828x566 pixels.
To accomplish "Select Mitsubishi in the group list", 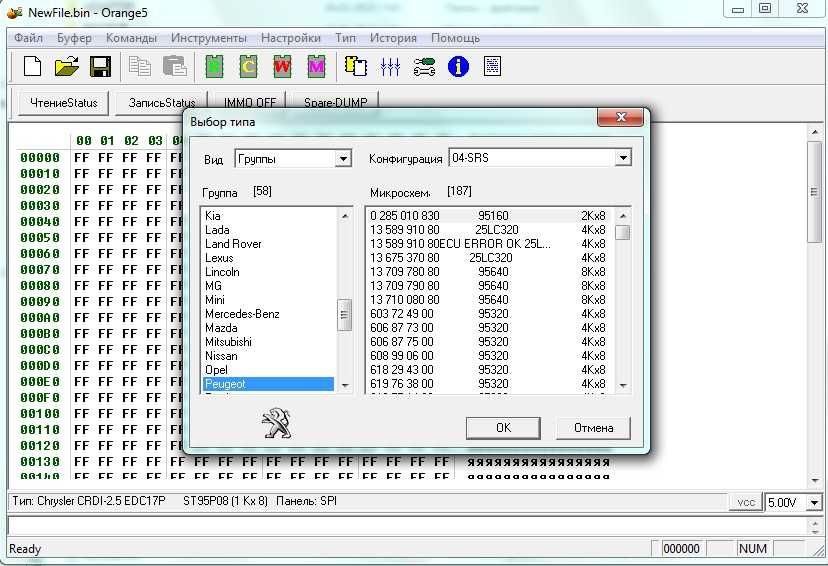I will pos(268,342).
